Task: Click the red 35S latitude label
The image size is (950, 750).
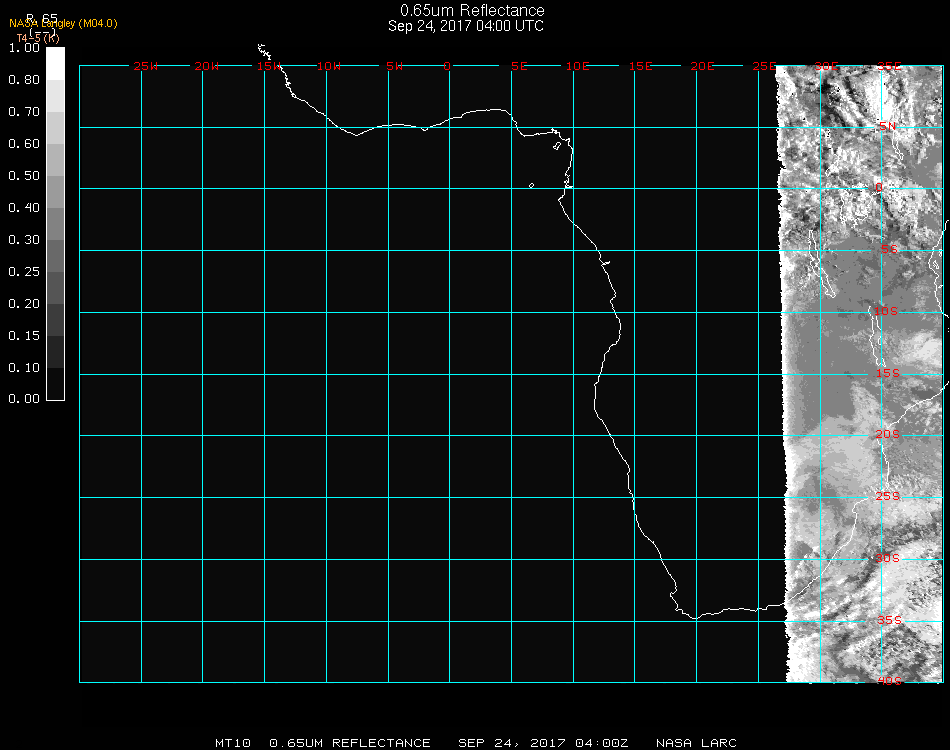Action: pos(888,619)
